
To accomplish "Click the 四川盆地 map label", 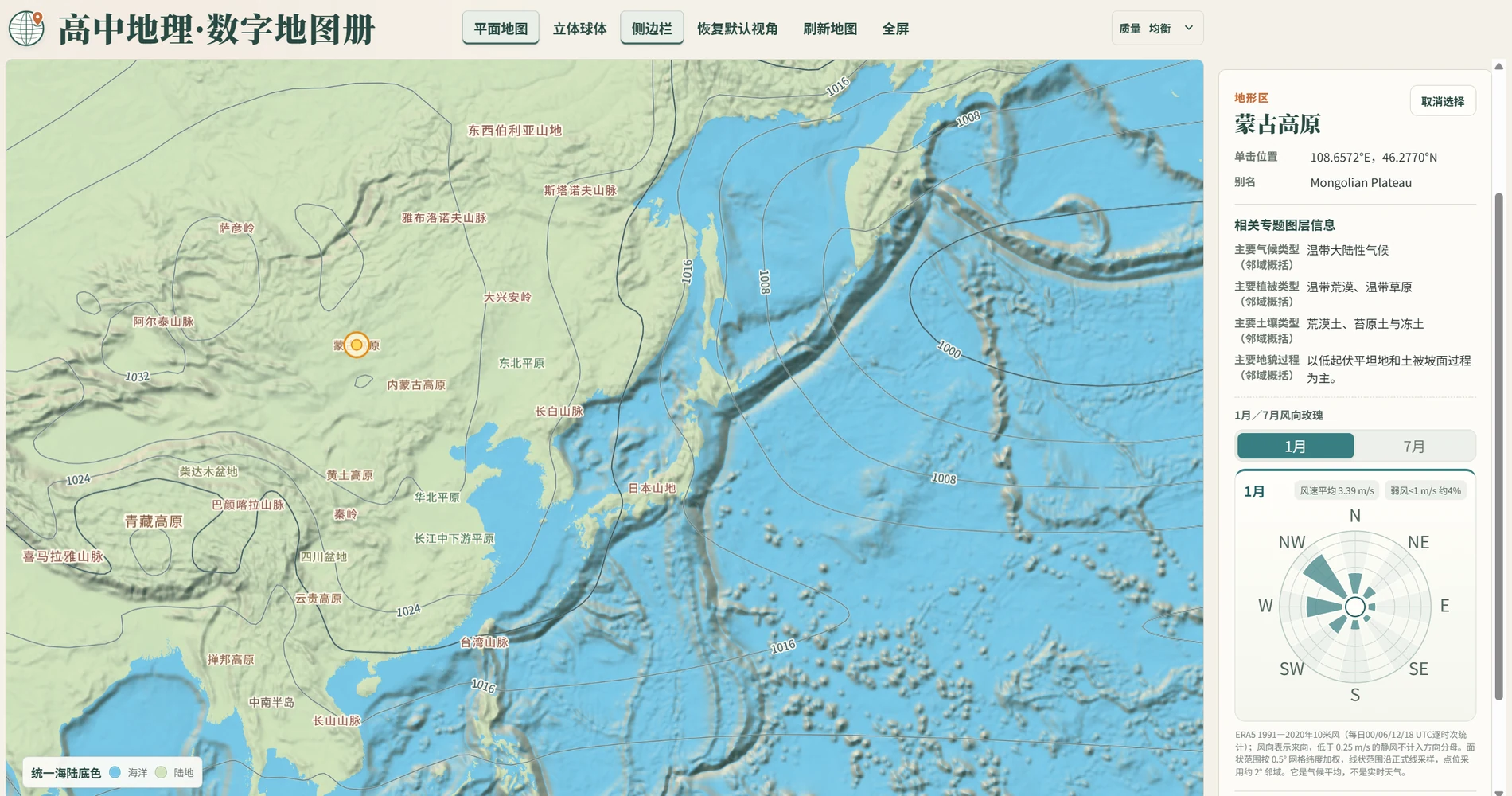I will 324,556.
